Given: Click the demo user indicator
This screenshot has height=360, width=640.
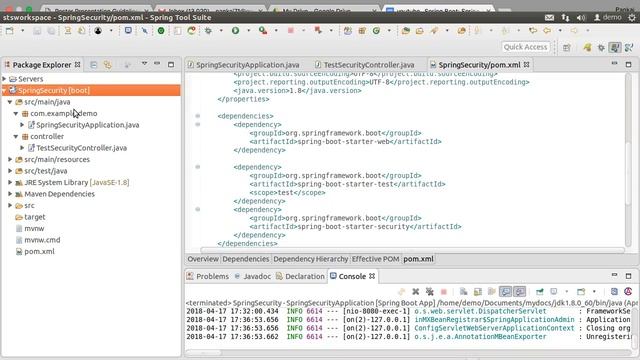Looking at the screenshot, I should [x=608, y=18].
